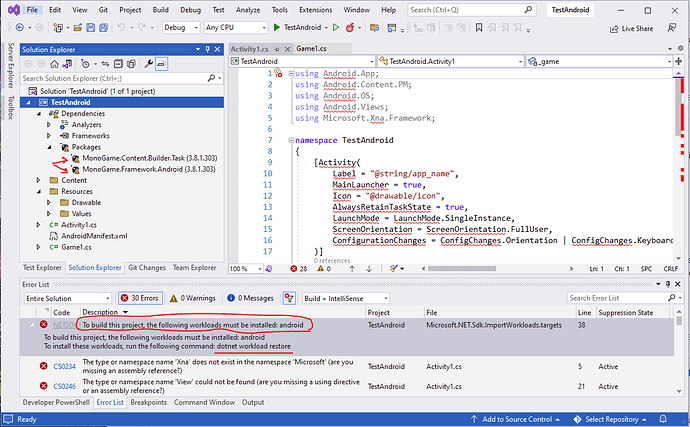Click the feedback icon near Live Share
This screenshot has height=427, width=690.
pyautogui.click(x=672, y=28)
